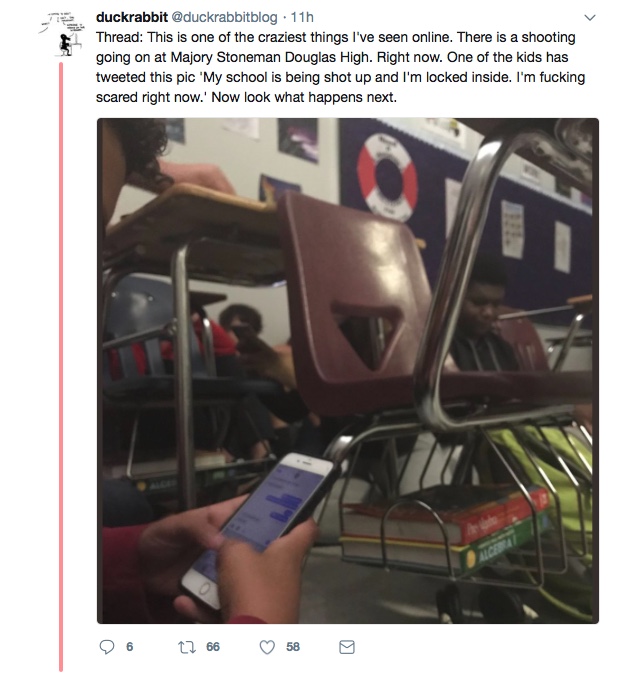This screenshot has height=674, width=635.
Task: Open the duckrabbit display name
Action: click(x=132, y=17)
